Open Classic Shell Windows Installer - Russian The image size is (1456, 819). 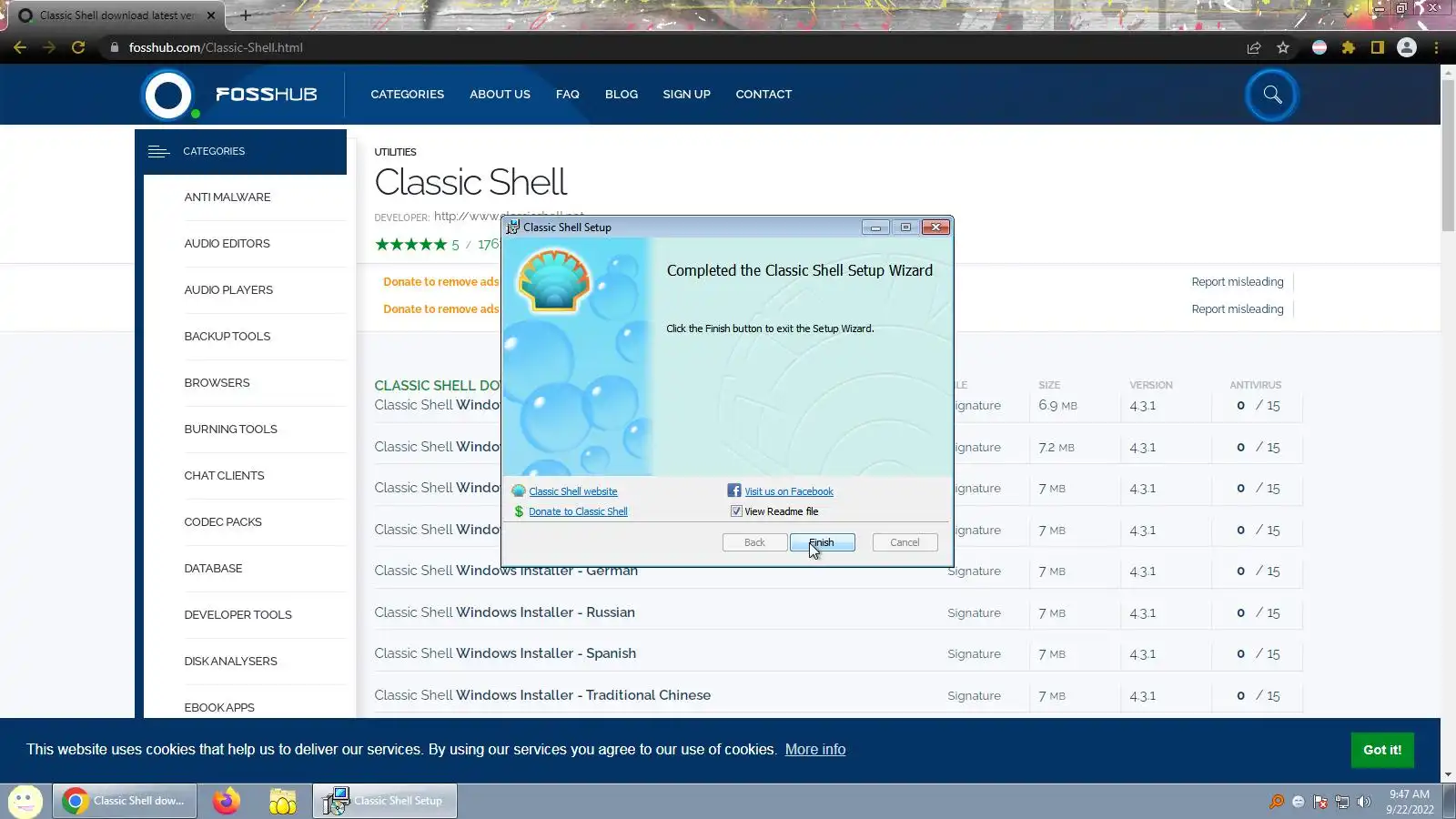[x=504, y=612]
